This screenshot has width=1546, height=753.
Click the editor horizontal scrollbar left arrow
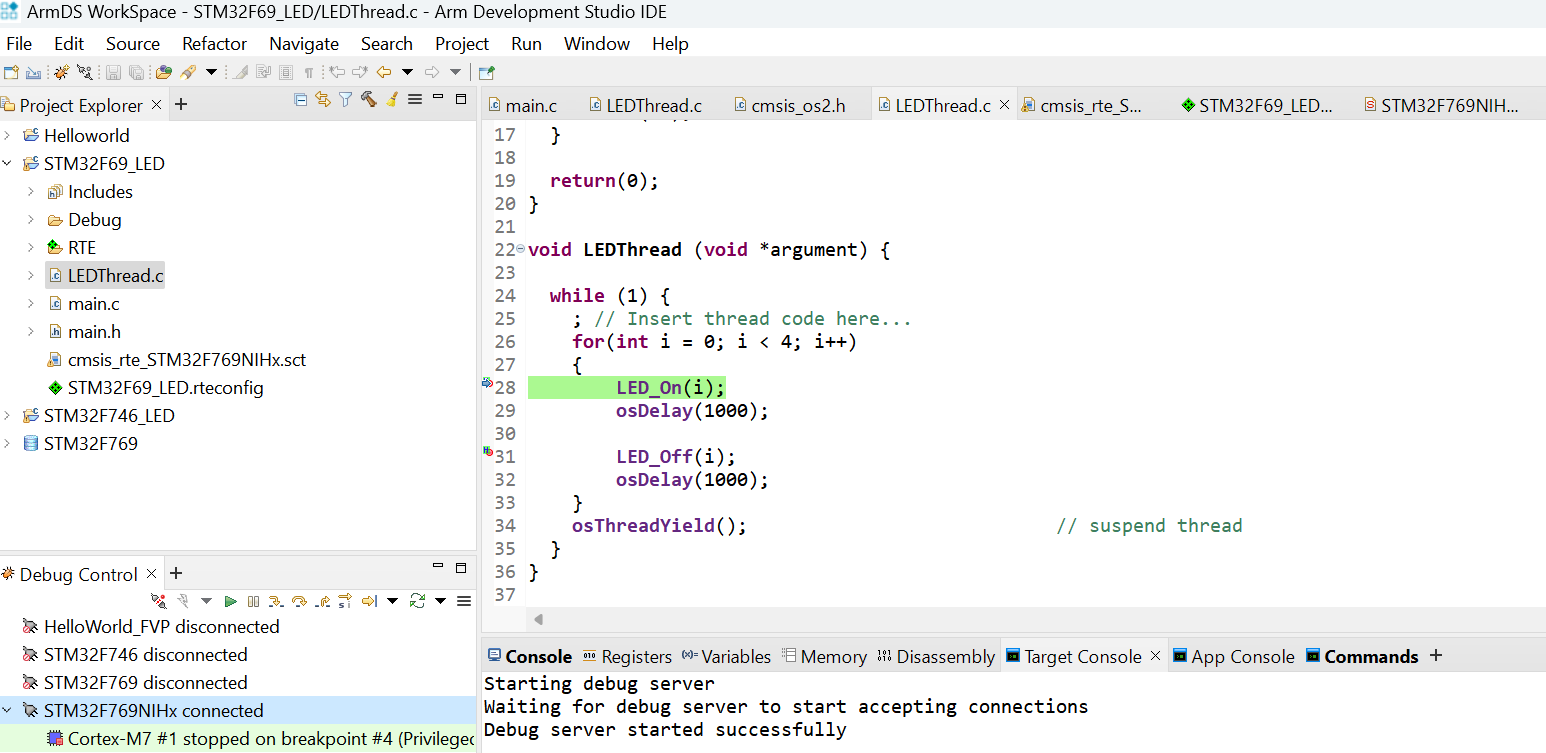[537, 620]
